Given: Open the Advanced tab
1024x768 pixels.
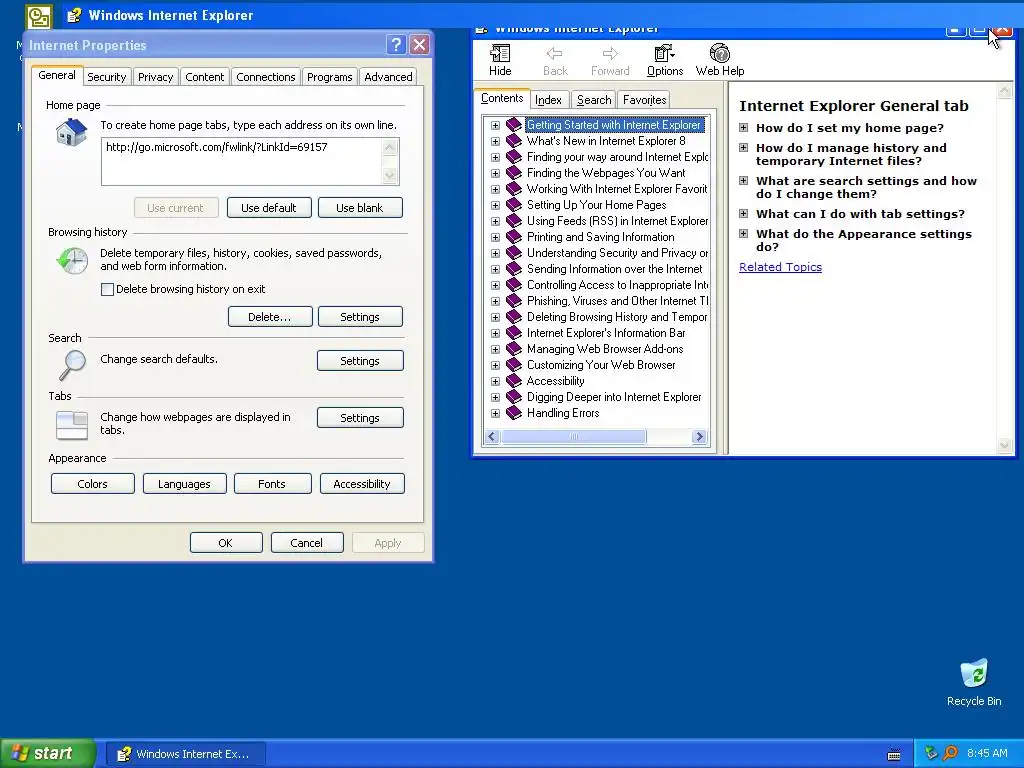Looking at the screenshot, I should tap(388, 76).
